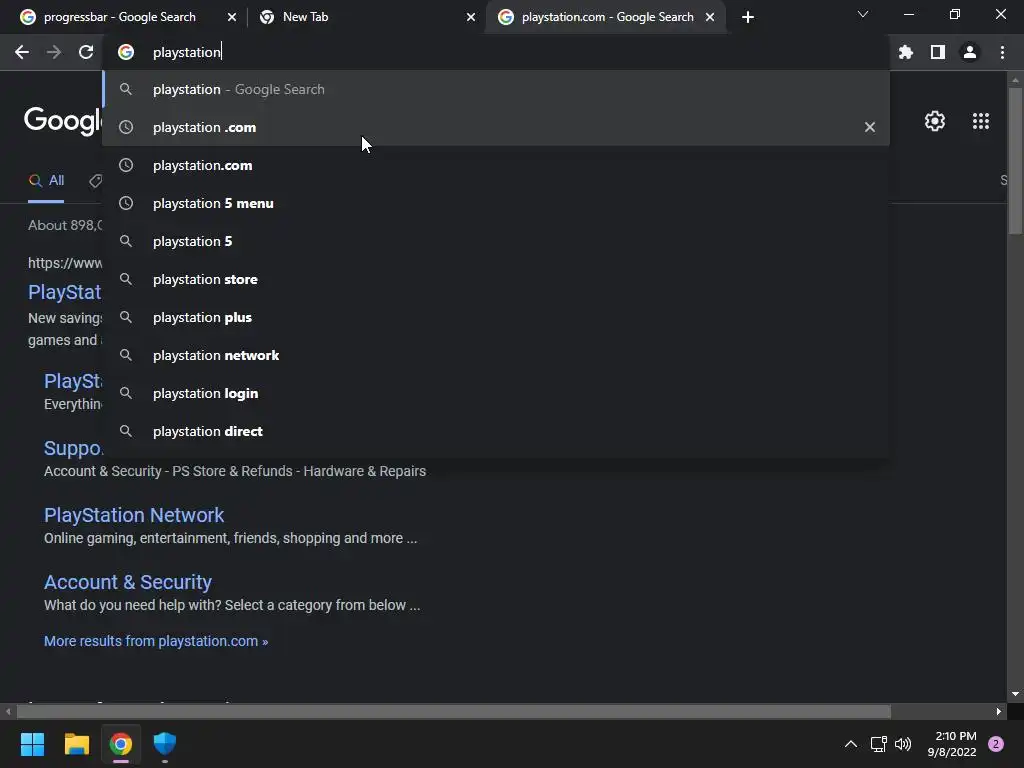Open the clock showing 2:10 PM

click(952, 744)
